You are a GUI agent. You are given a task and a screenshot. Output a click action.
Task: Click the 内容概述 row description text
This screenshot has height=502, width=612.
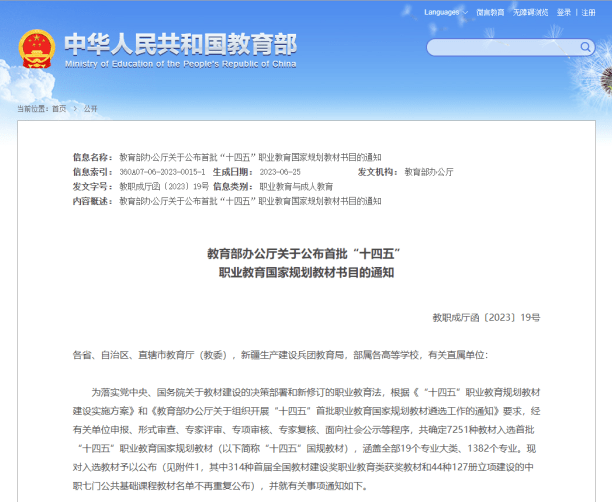250,201
